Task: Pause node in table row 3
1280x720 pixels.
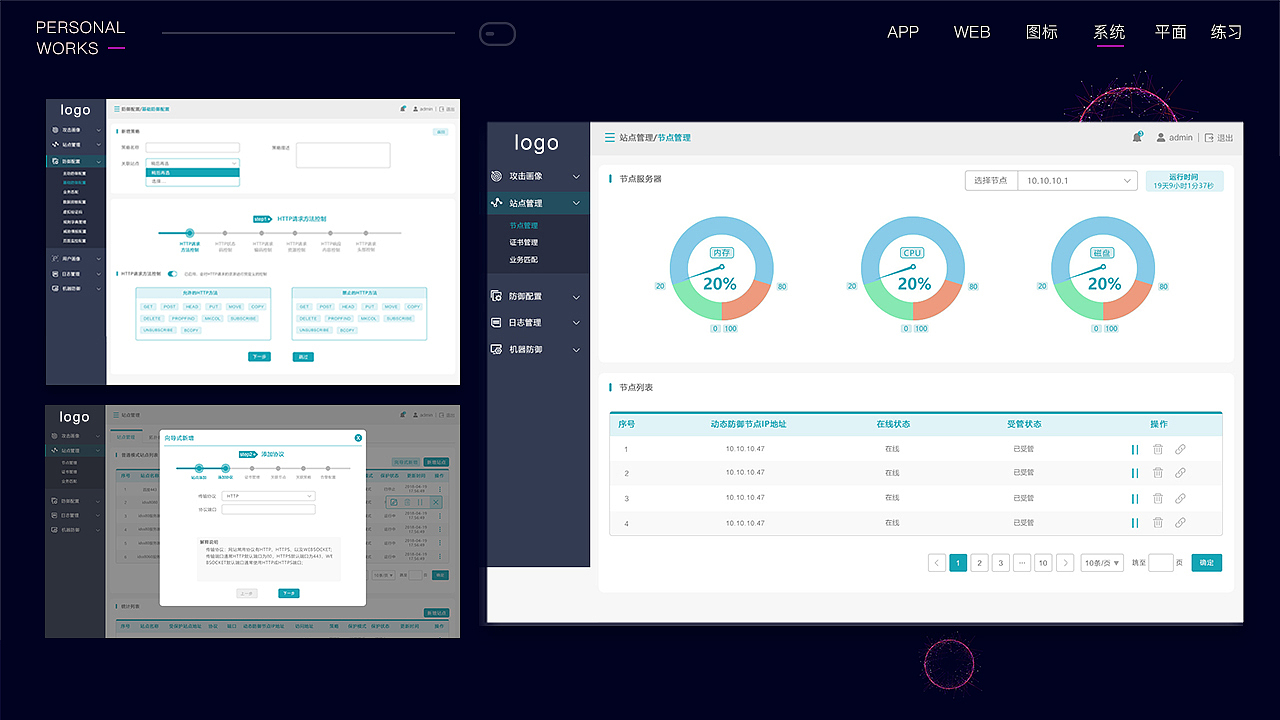Action: (x=1135, y=499)
